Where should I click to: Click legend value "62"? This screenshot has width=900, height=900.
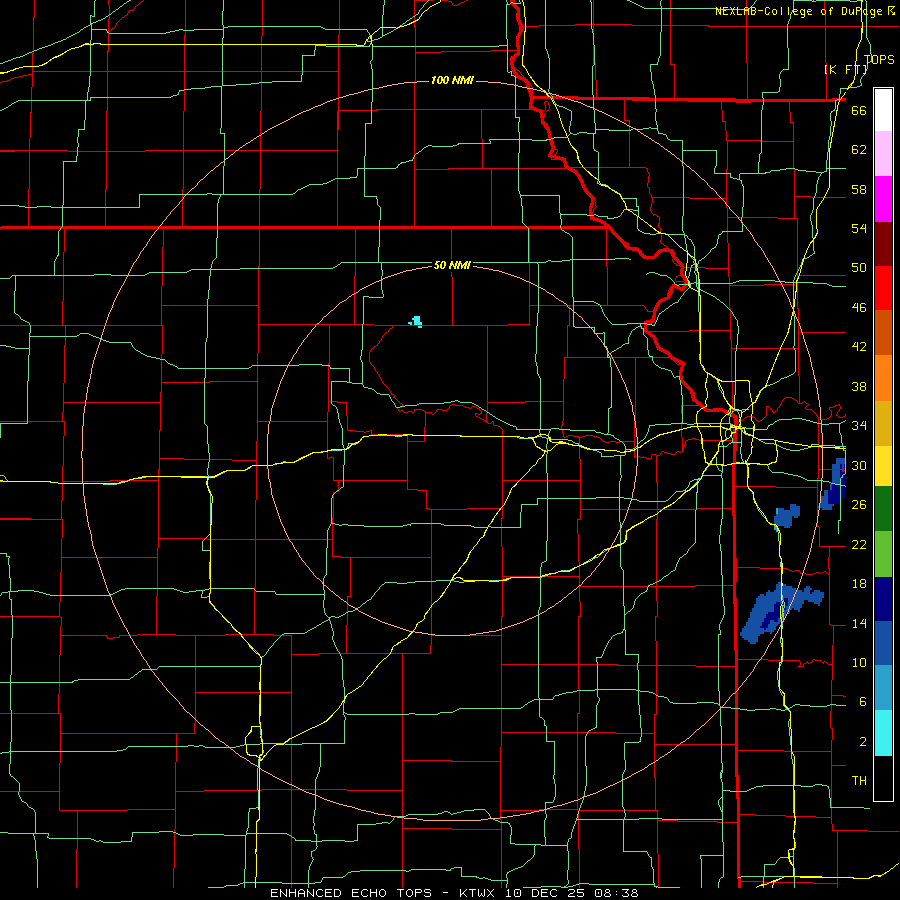pyautogui.click(x=859, y=149)
